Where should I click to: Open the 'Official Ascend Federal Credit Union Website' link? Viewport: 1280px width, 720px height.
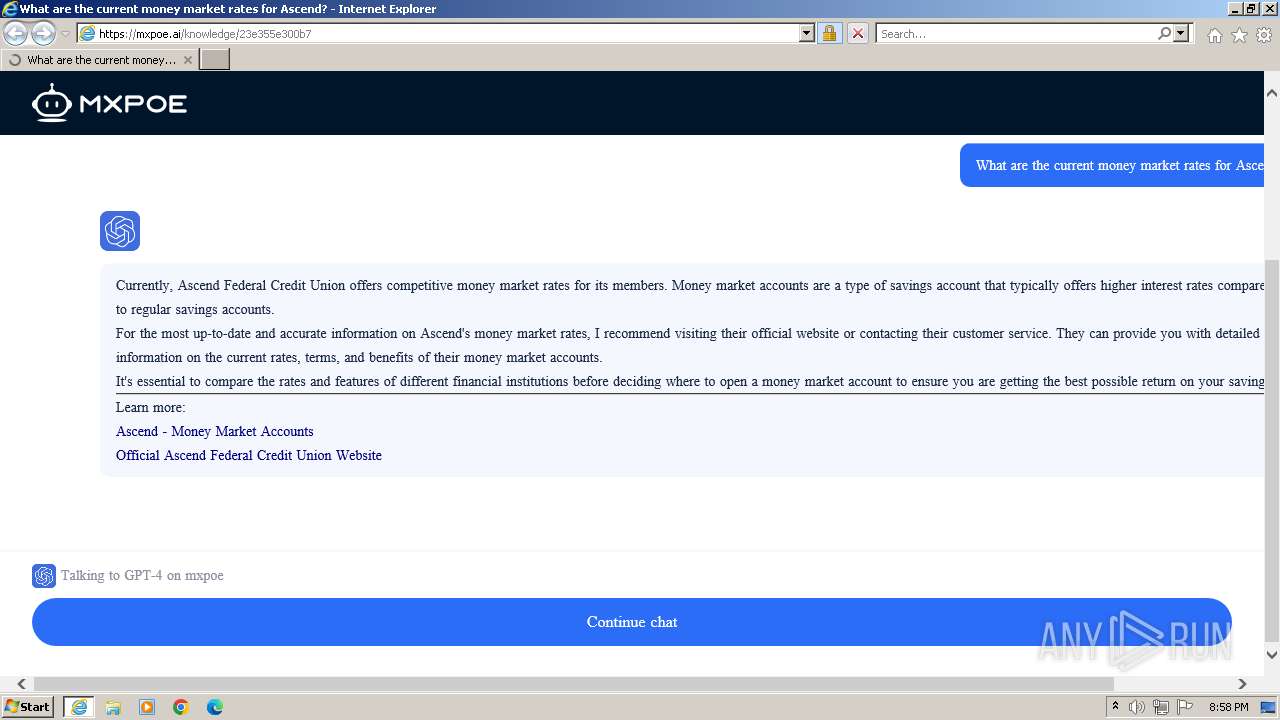[x=249, y=455]
